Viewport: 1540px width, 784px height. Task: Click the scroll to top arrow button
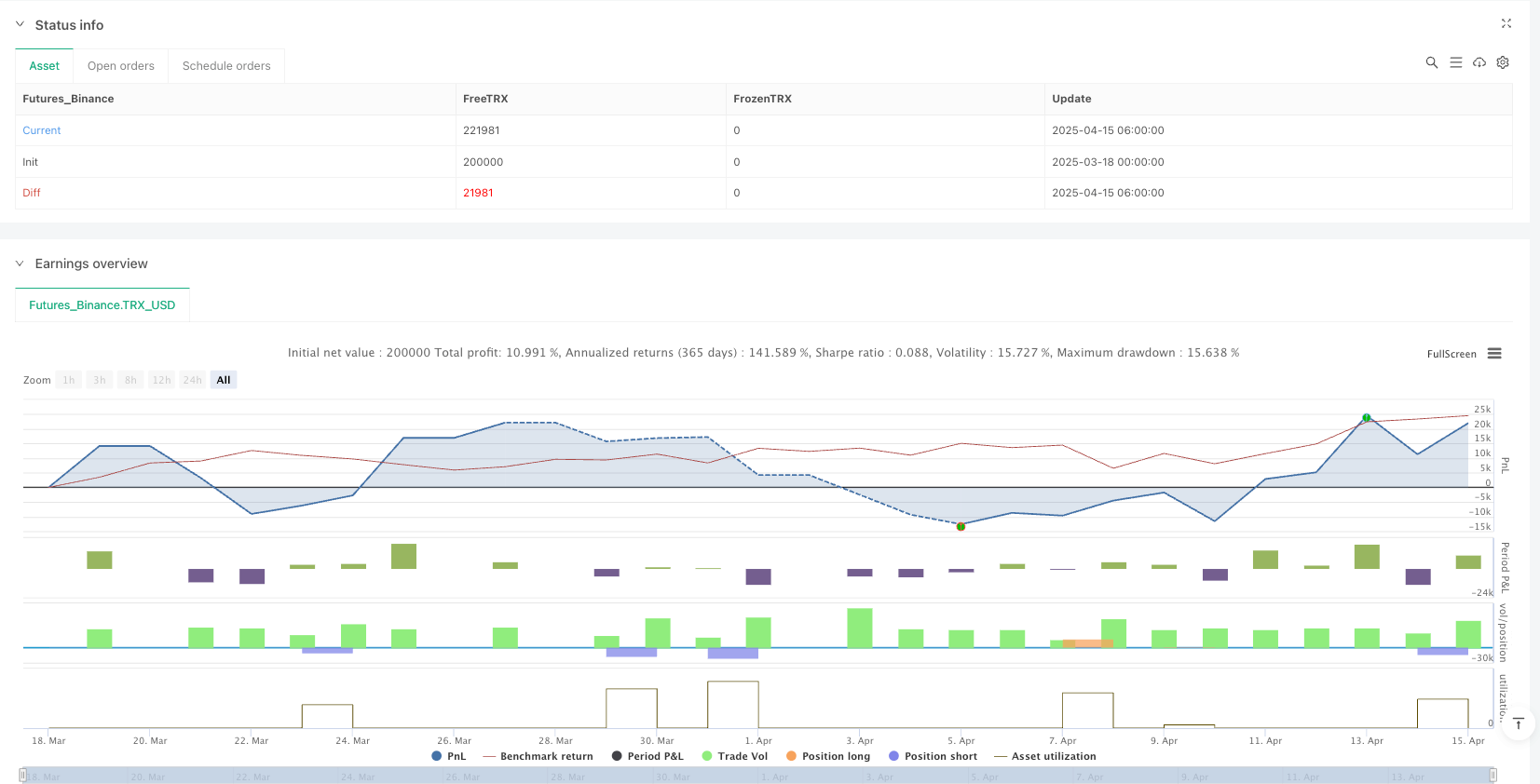pos(1518,723)
